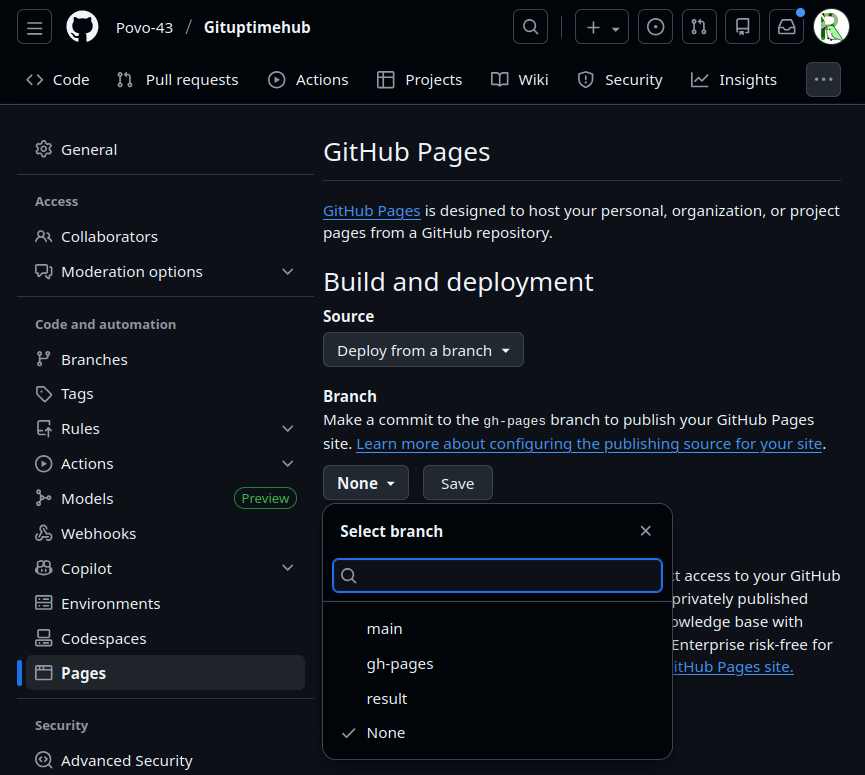Open the search magnifier in header
The width and height of the screenshot is (865, 775).
point(530,27)
